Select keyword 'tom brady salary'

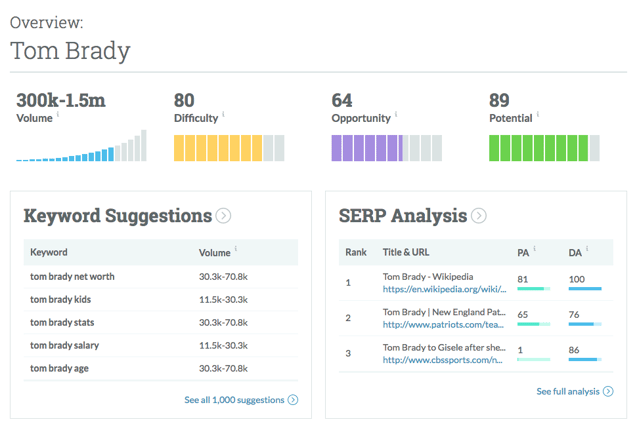click(x=65, y=346)
